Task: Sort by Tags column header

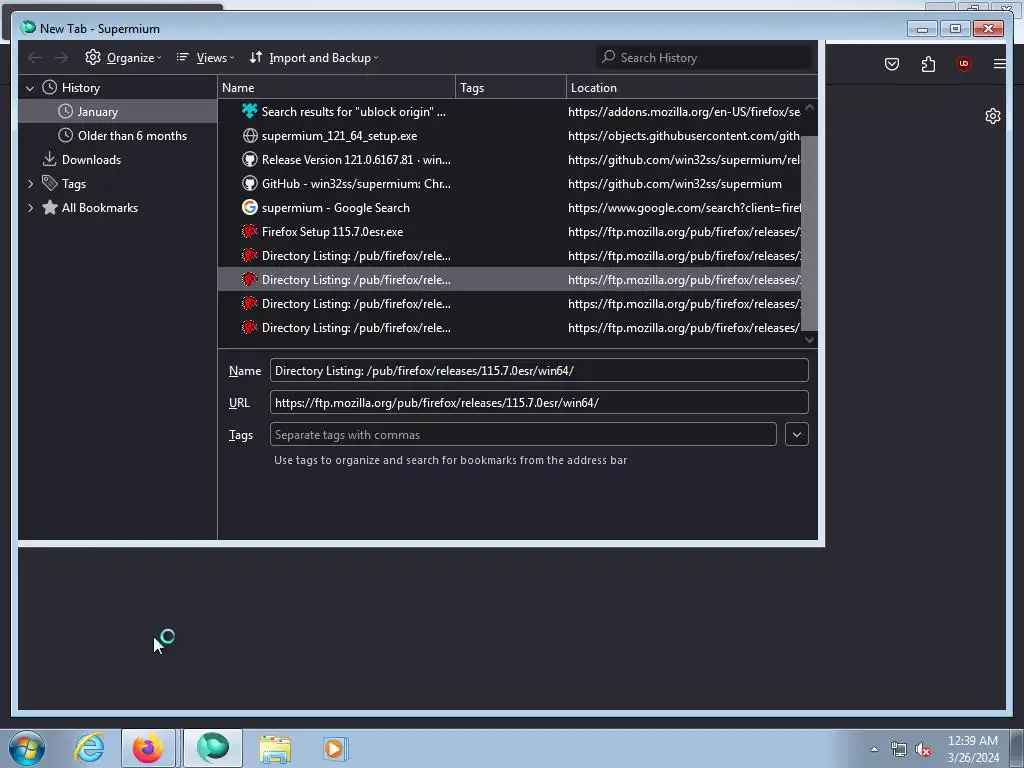Action: (x=511, y=88)
